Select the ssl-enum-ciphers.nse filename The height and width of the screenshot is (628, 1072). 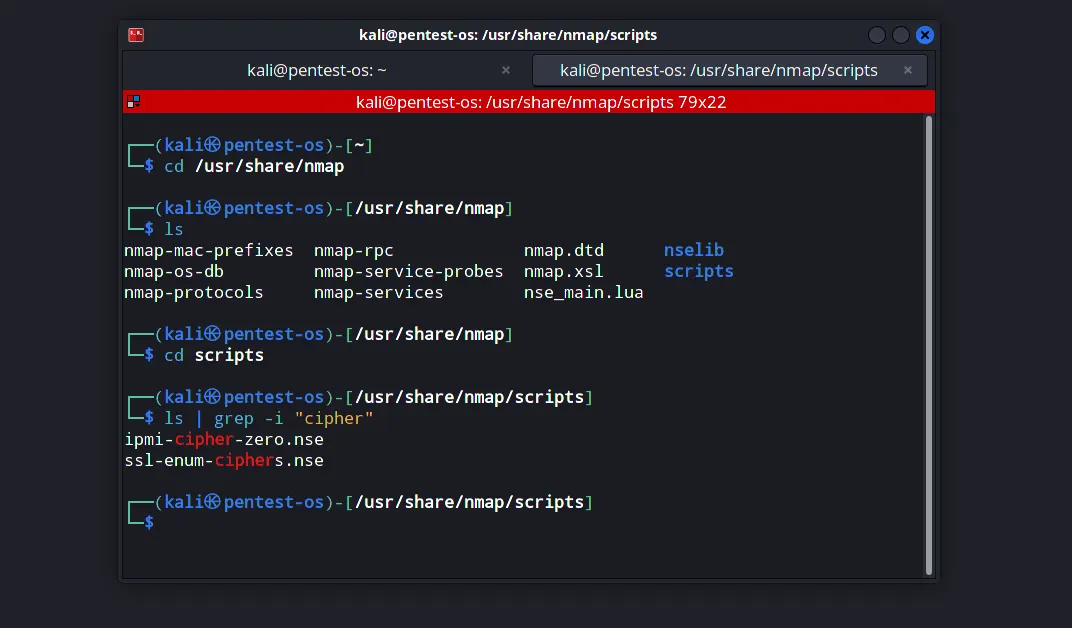(x=223, y=460)
